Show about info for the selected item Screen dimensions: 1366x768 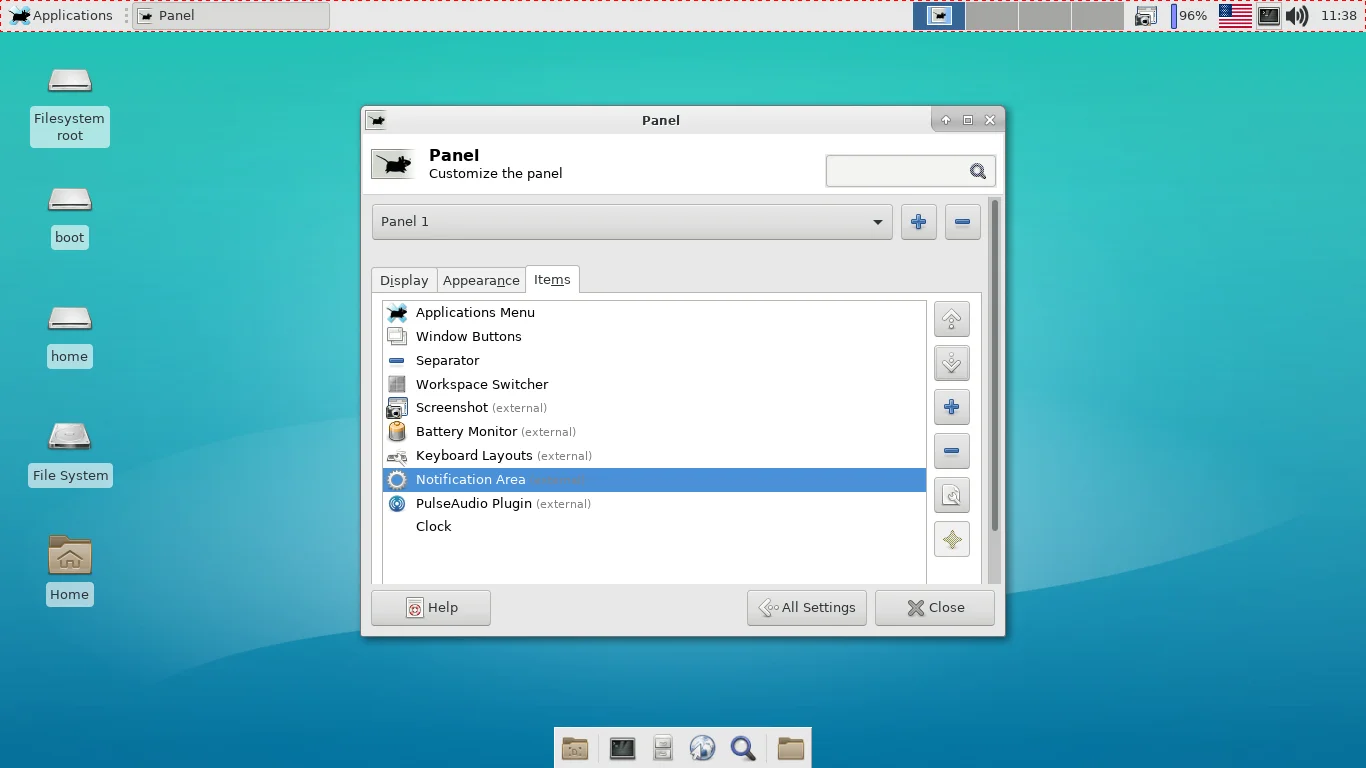pos(951,540)
